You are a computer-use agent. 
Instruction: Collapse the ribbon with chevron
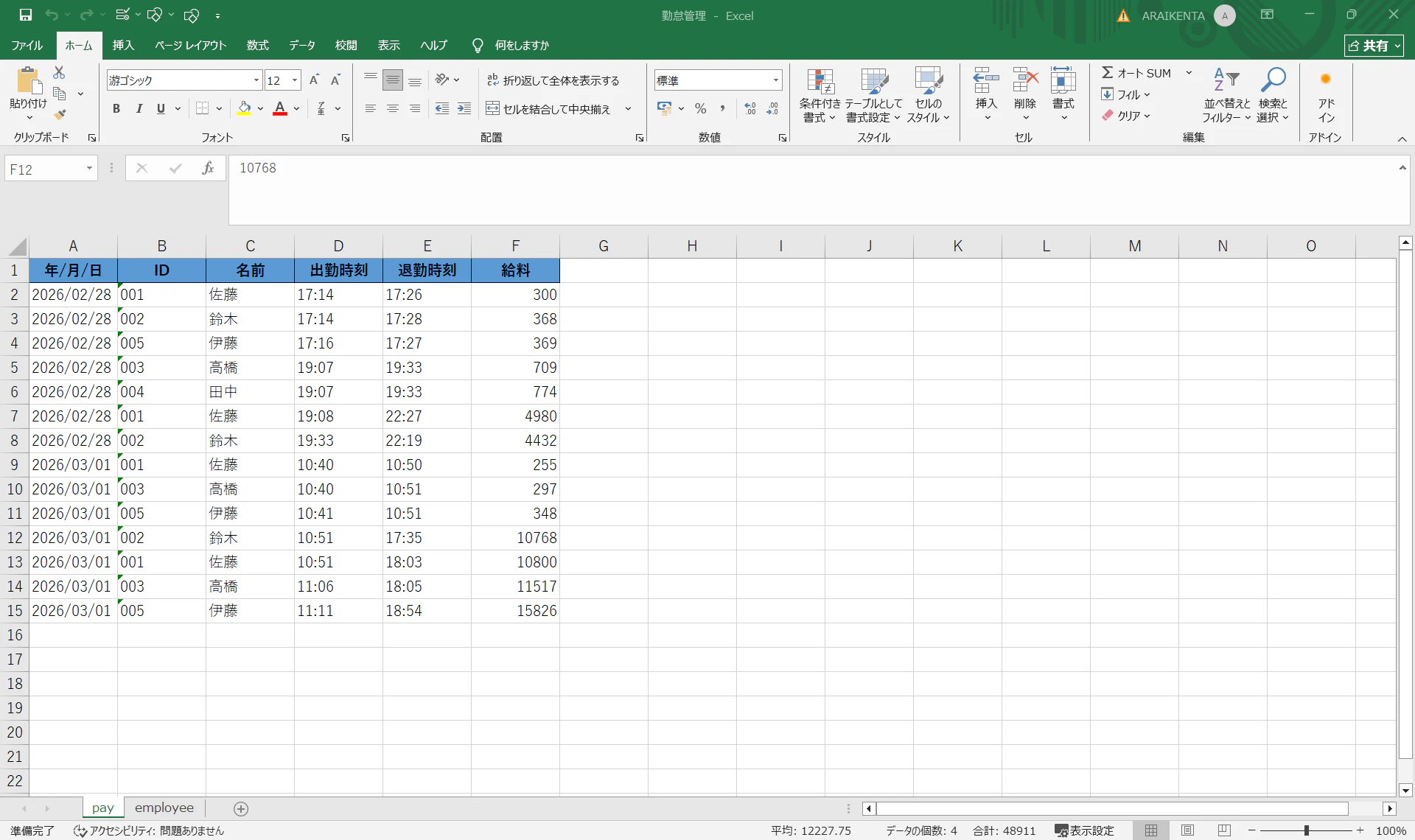click(x=1402, y=139)
